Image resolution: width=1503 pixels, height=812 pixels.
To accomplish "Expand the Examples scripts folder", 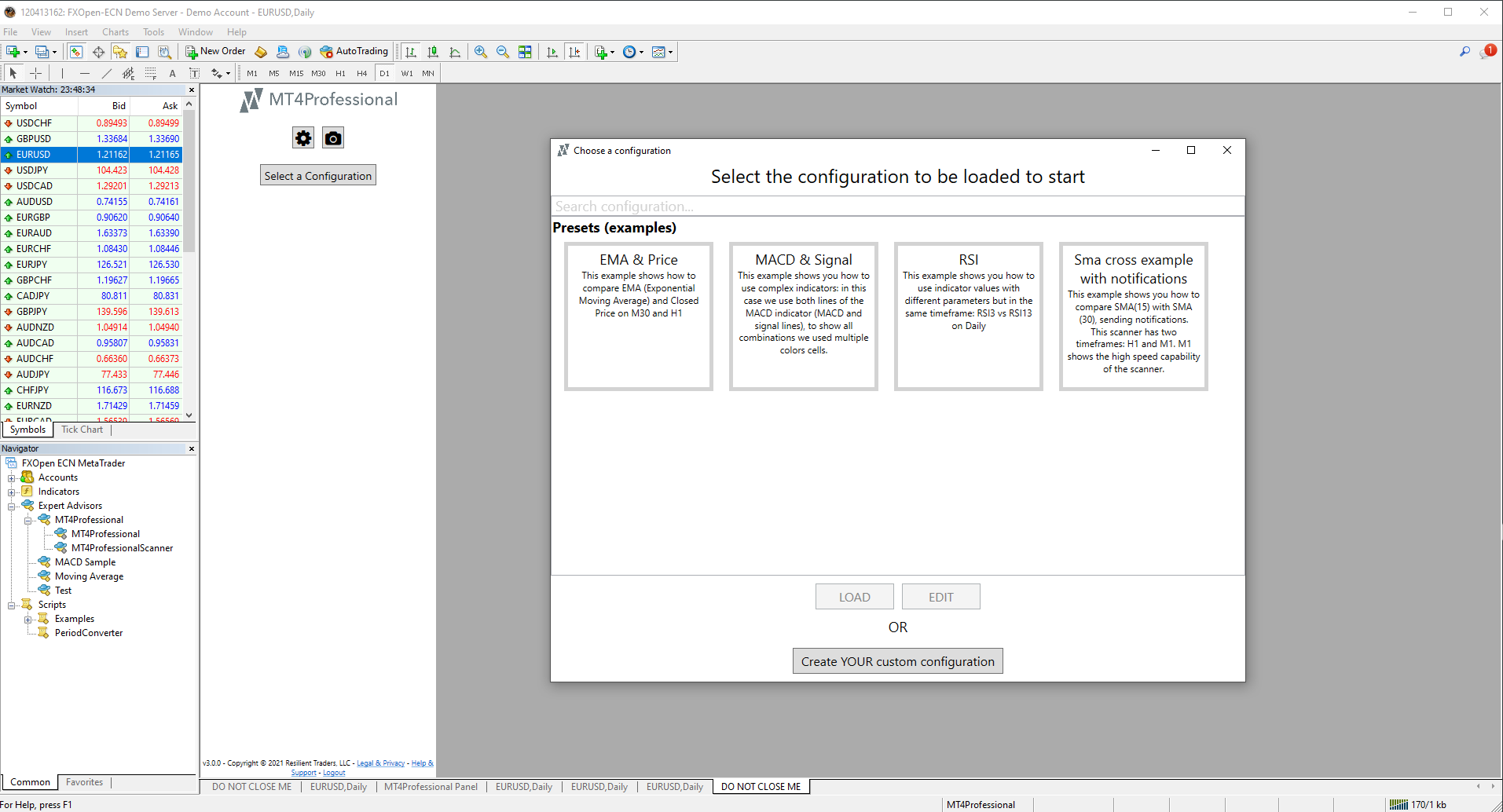I will pos(28,619).
